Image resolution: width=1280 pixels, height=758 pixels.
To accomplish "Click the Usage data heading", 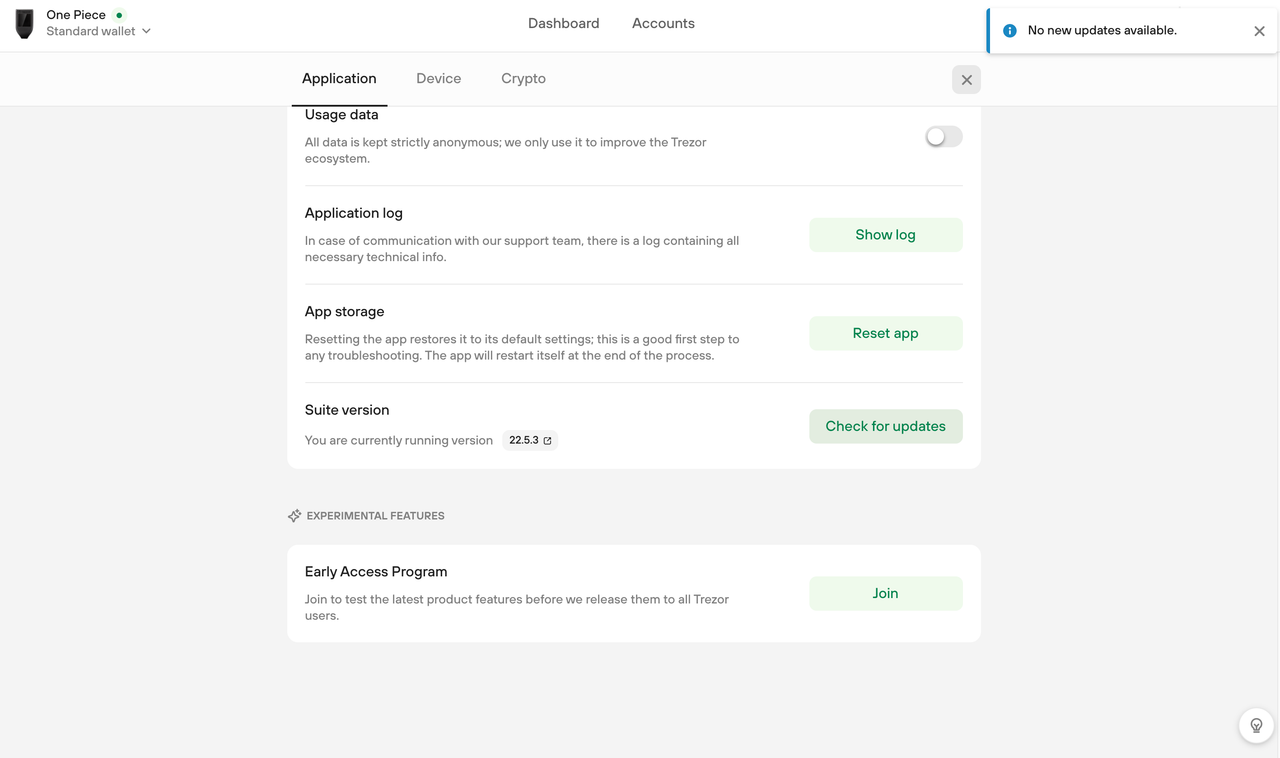I will tap(341, 115).
